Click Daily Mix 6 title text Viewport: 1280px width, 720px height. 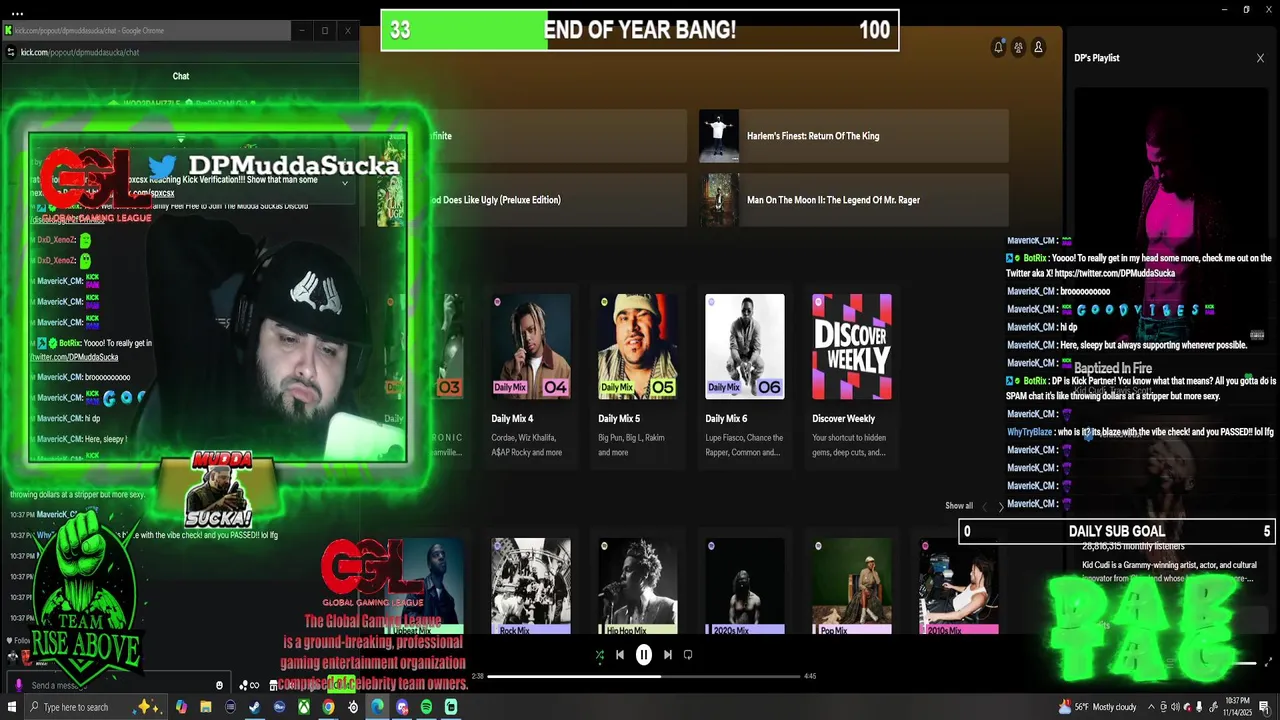tap(726, 419)
